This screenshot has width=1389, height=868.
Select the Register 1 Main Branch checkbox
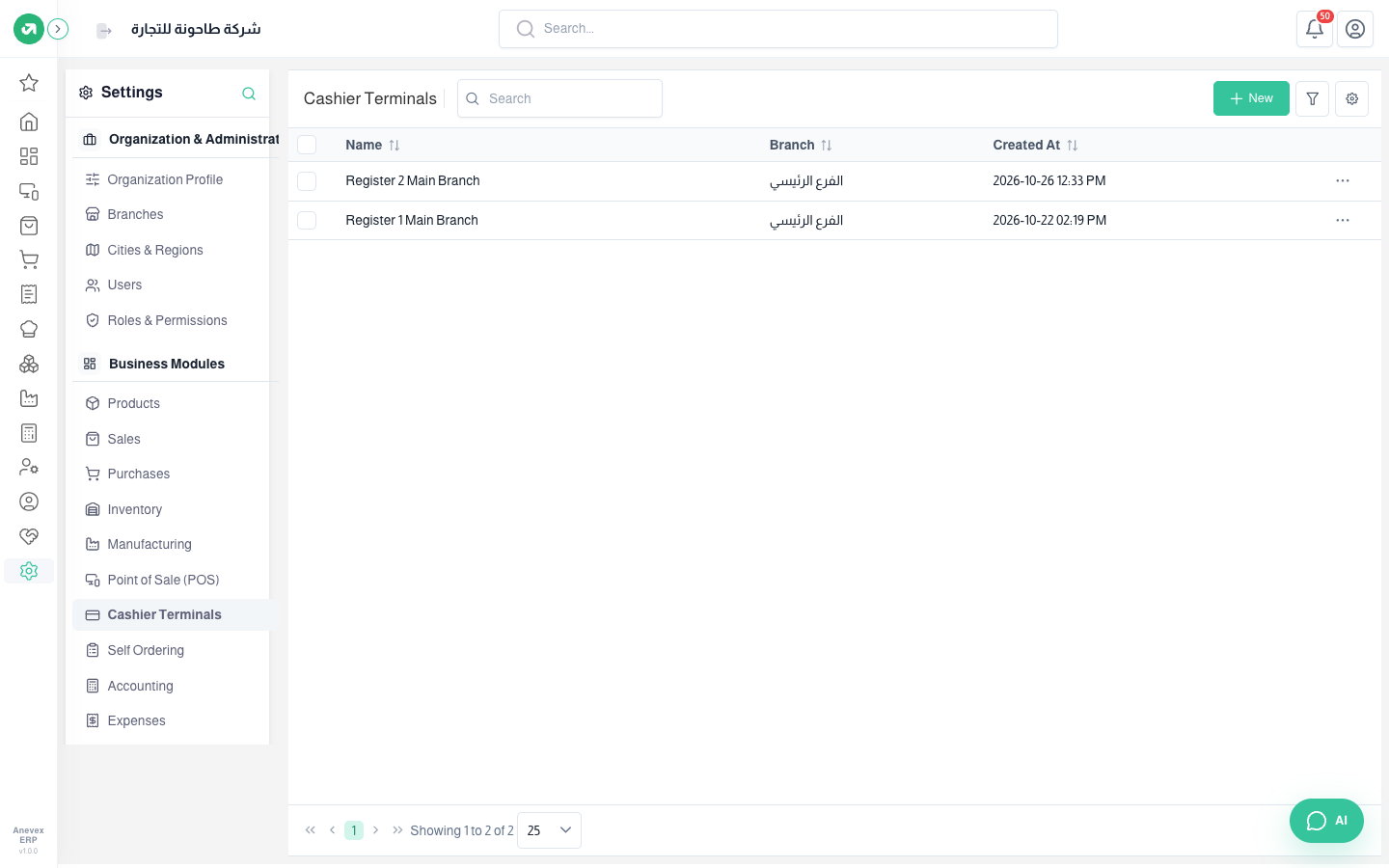pos(307,221)
